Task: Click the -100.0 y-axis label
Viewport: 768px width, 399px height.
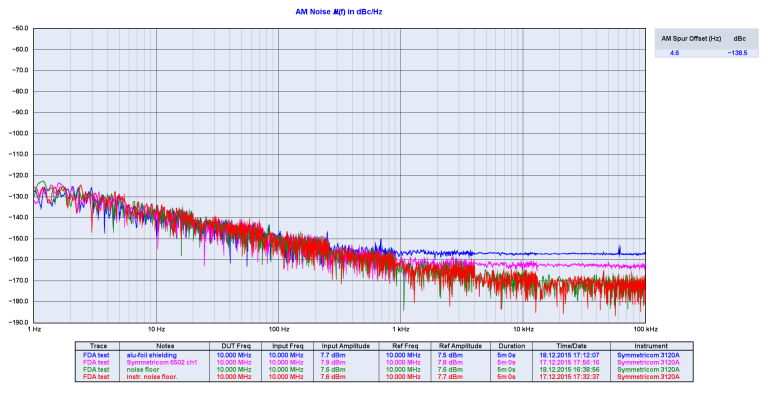Action: pos(20,133)
